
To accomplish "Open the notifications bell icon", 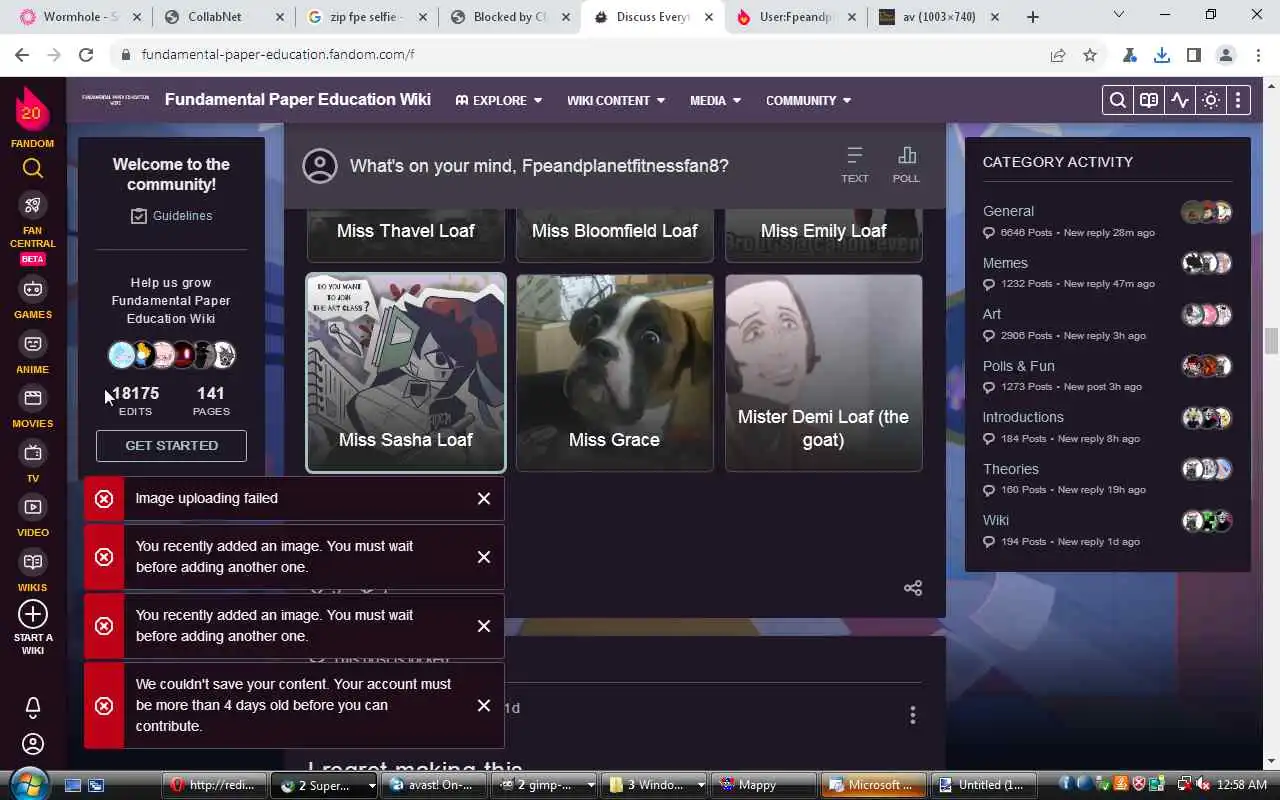I will (x=33, y=707).
